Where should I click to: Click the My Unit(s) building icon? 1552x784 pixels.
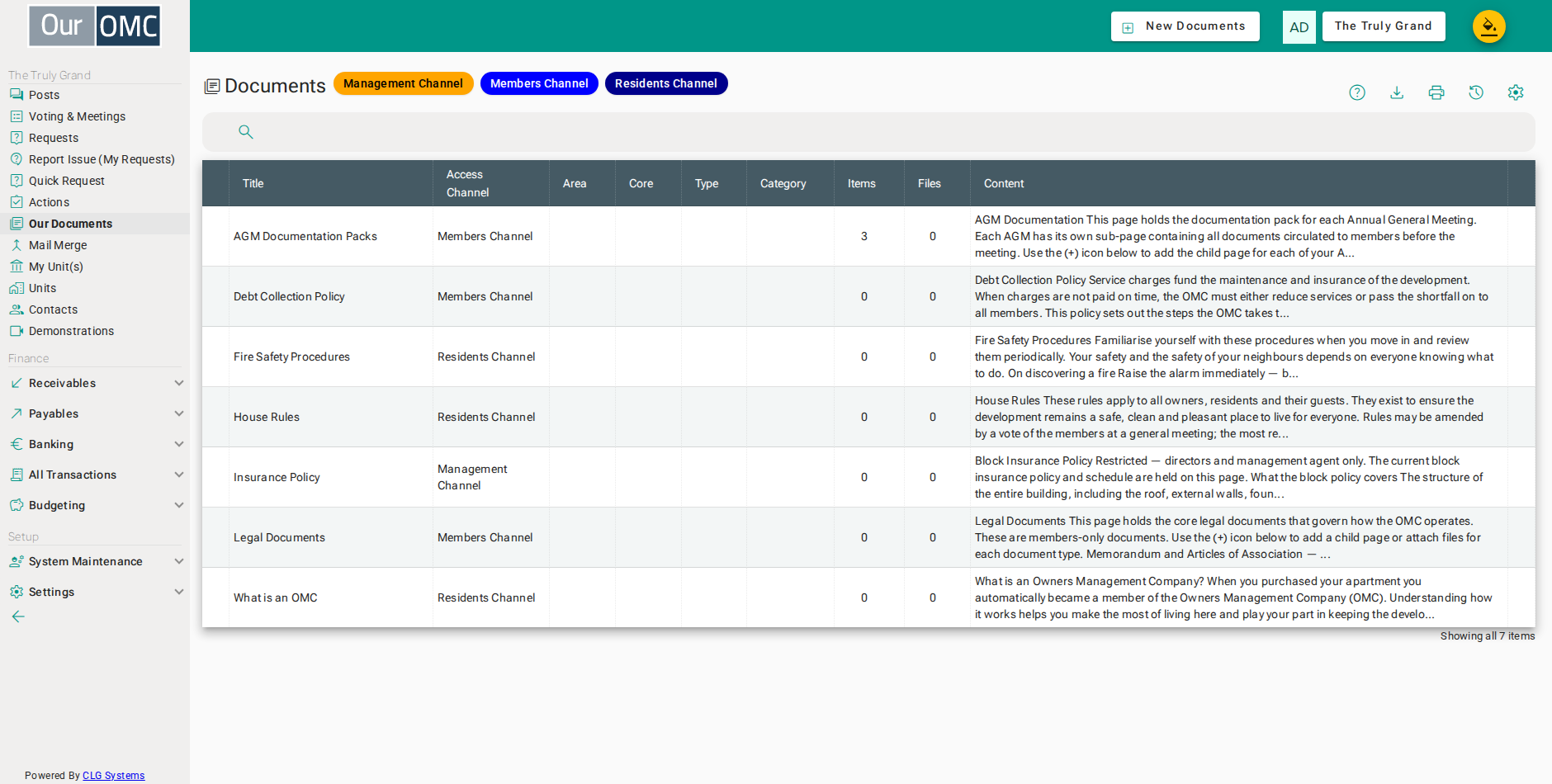pyautogui.click(x=17, y=267)
